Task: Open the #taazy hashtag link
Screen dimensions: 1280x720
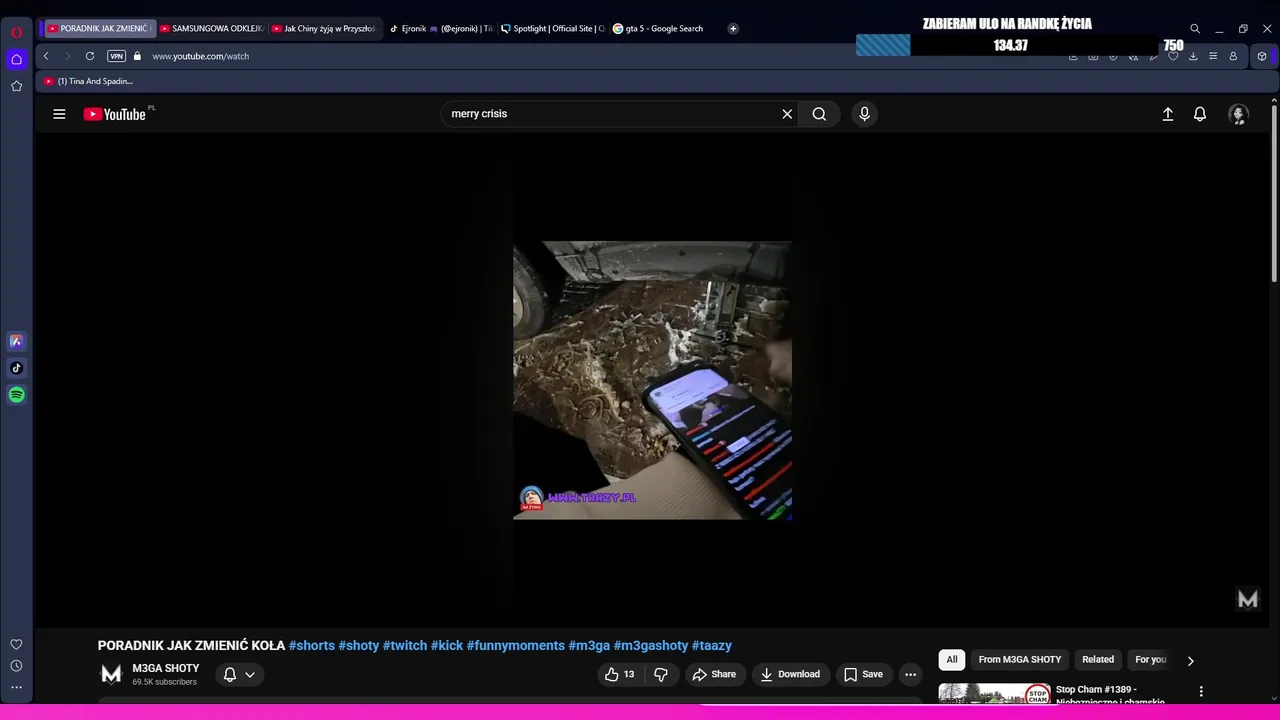Action: tap(712, 646)
